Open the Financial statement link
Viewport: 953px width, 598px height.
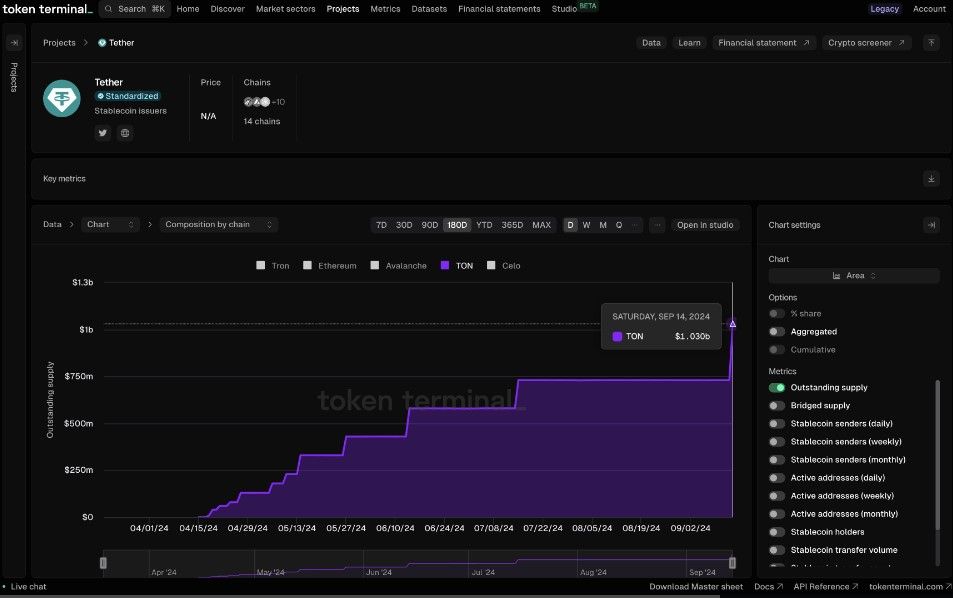click(x=763, y=43)
